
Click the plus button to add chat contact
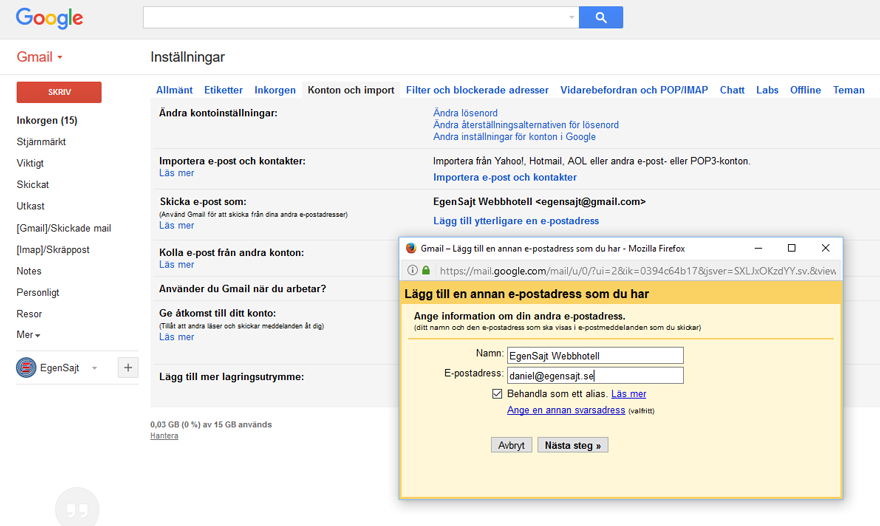(128, 368)
